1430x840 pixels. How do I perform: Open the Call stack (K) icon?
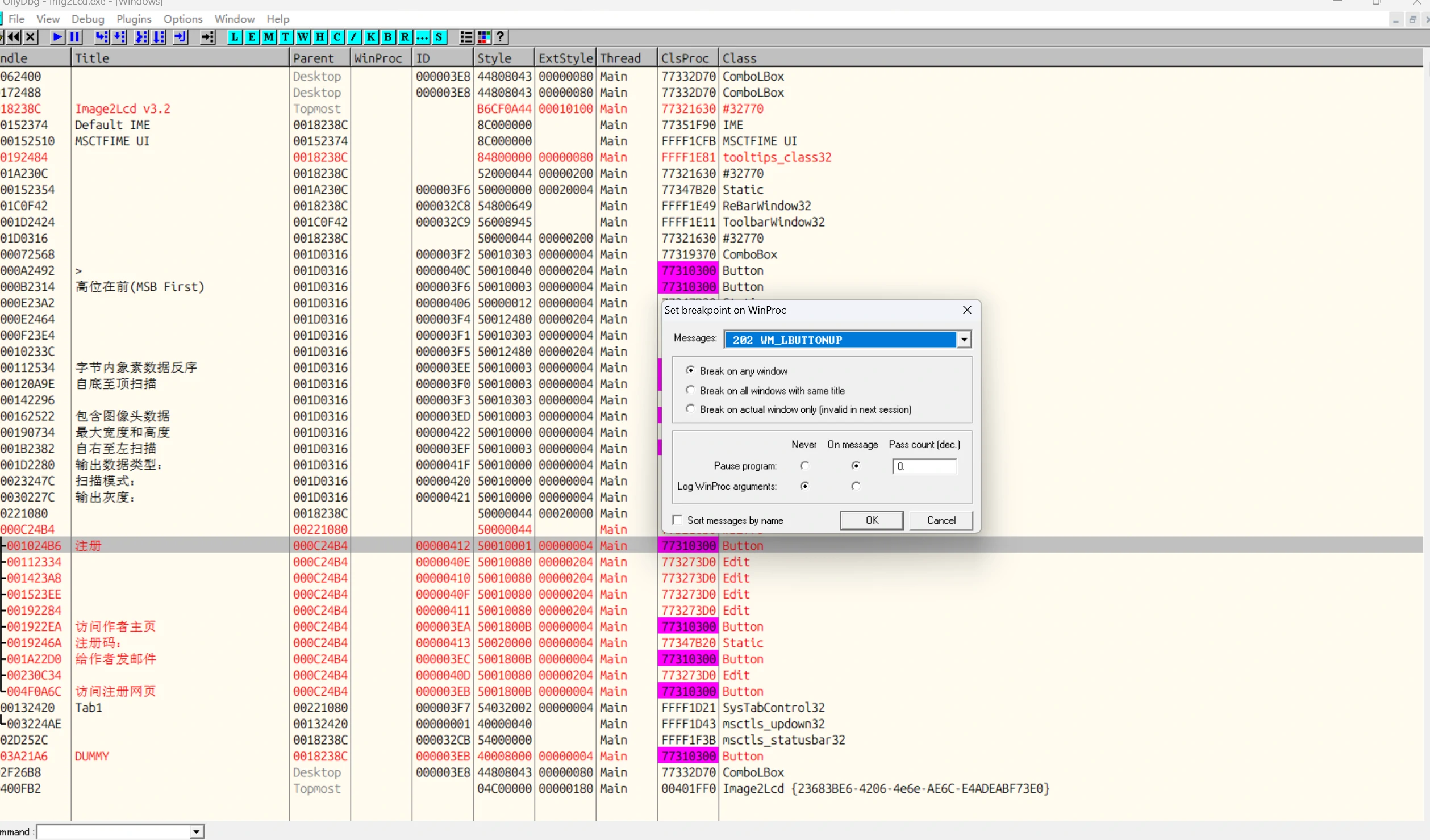pos(370,37)
